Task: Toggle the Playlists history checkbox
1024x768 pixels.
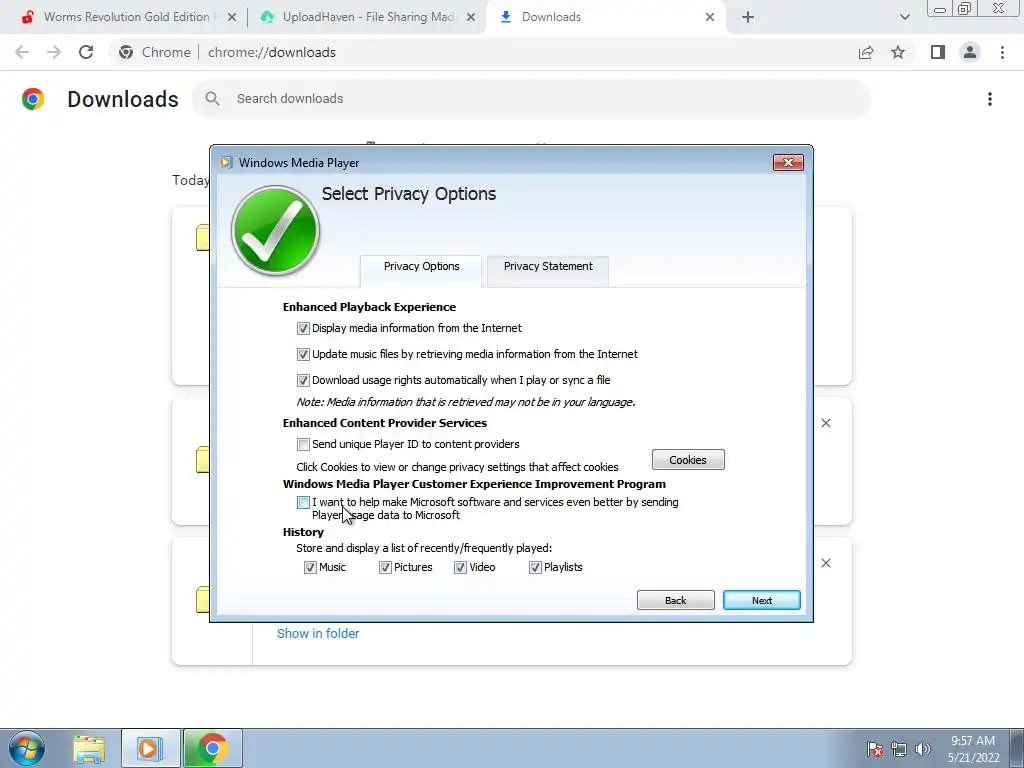Action: point(536,568)
